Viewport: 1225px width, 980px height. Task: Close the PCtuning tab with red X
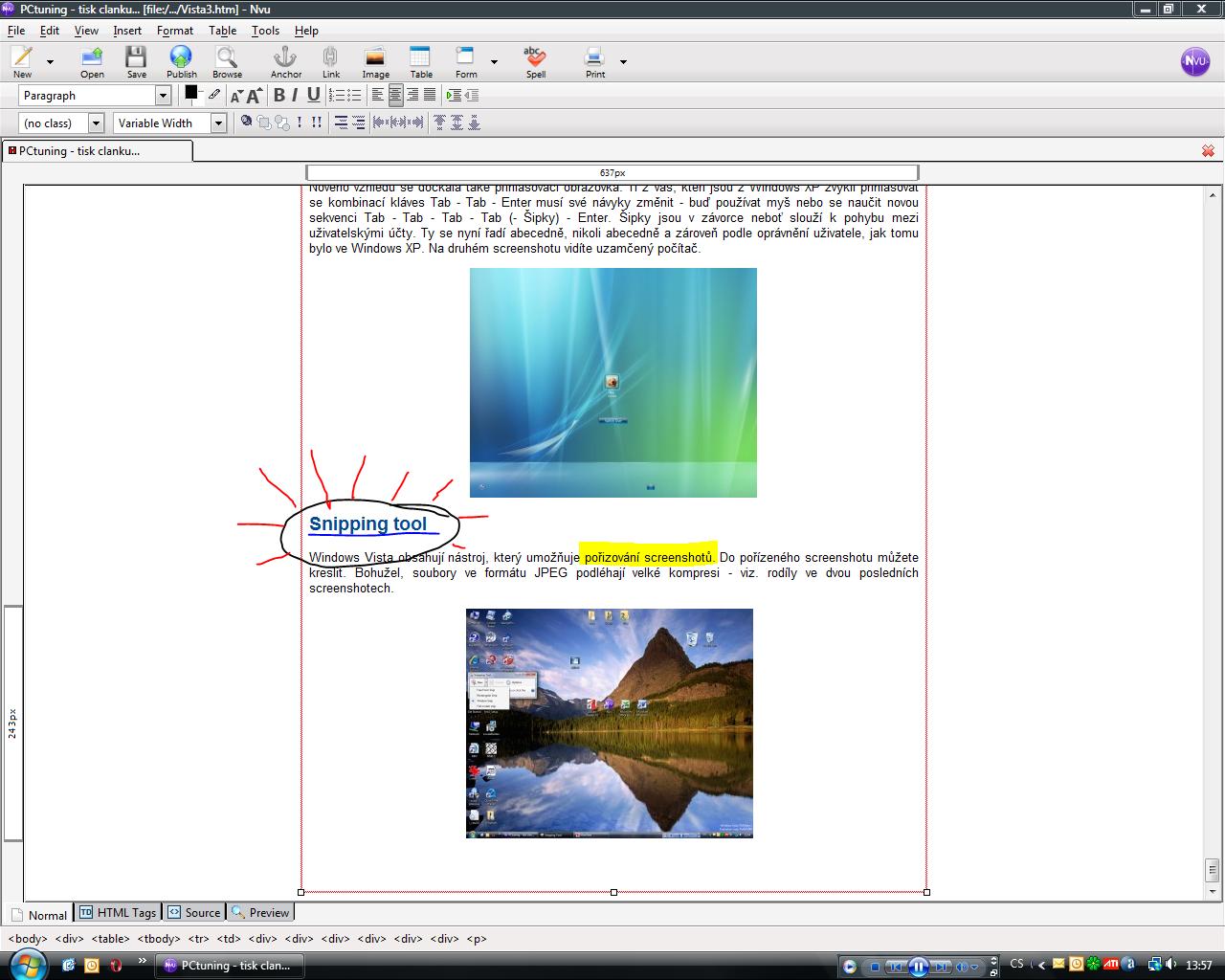[x=1208, y=151]
